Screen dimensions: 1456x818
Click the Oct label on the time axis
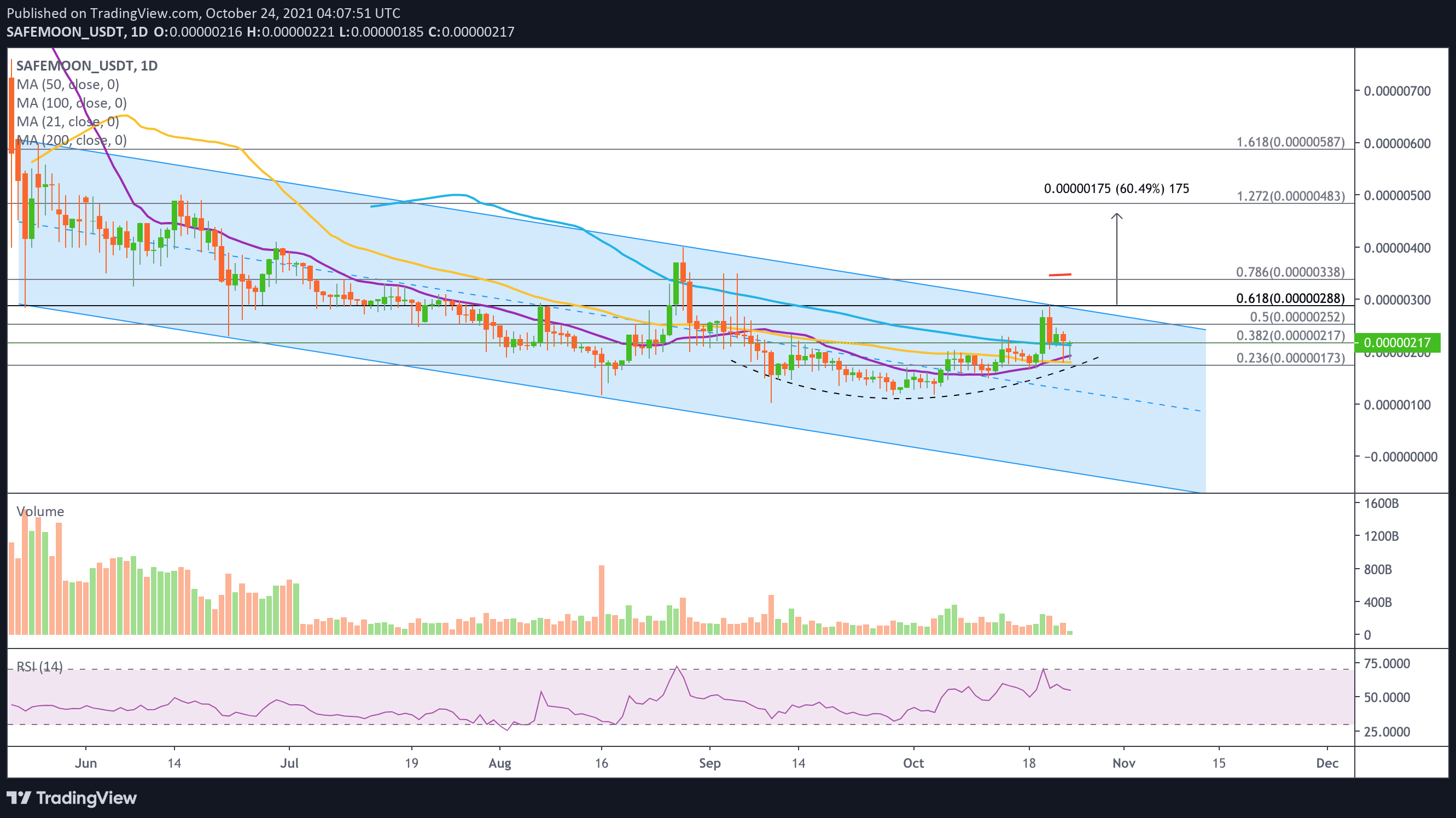click(913, 763)
